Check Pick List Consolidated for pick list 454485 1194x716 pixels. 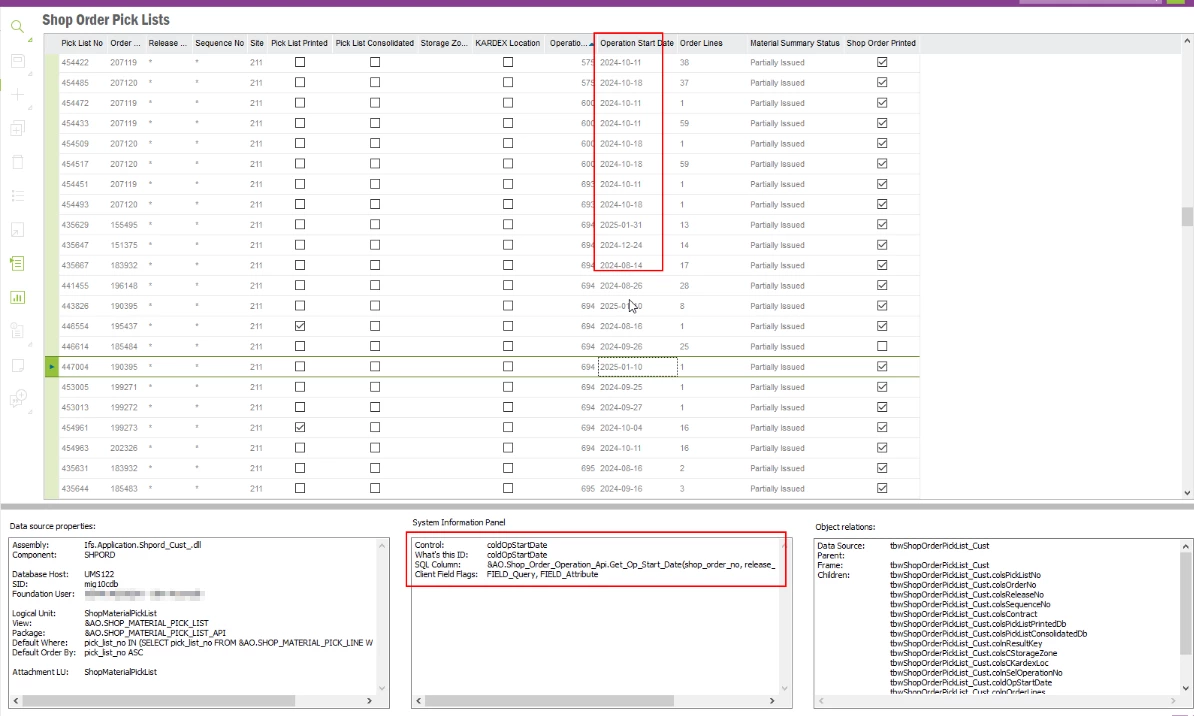click(375, 82)
